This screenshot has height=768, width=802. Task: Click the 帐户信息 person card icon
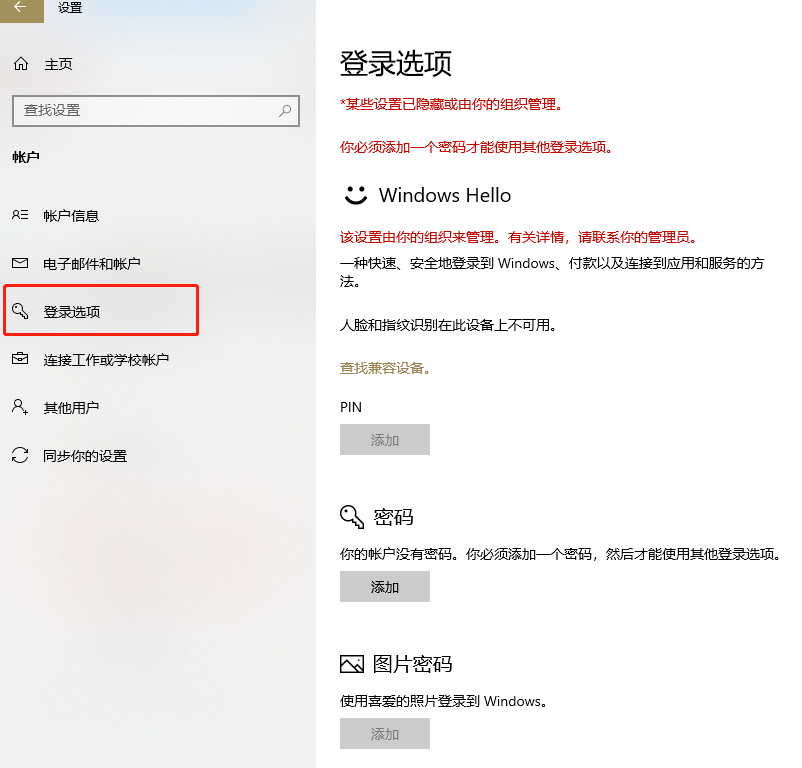(x=20, y=216)
